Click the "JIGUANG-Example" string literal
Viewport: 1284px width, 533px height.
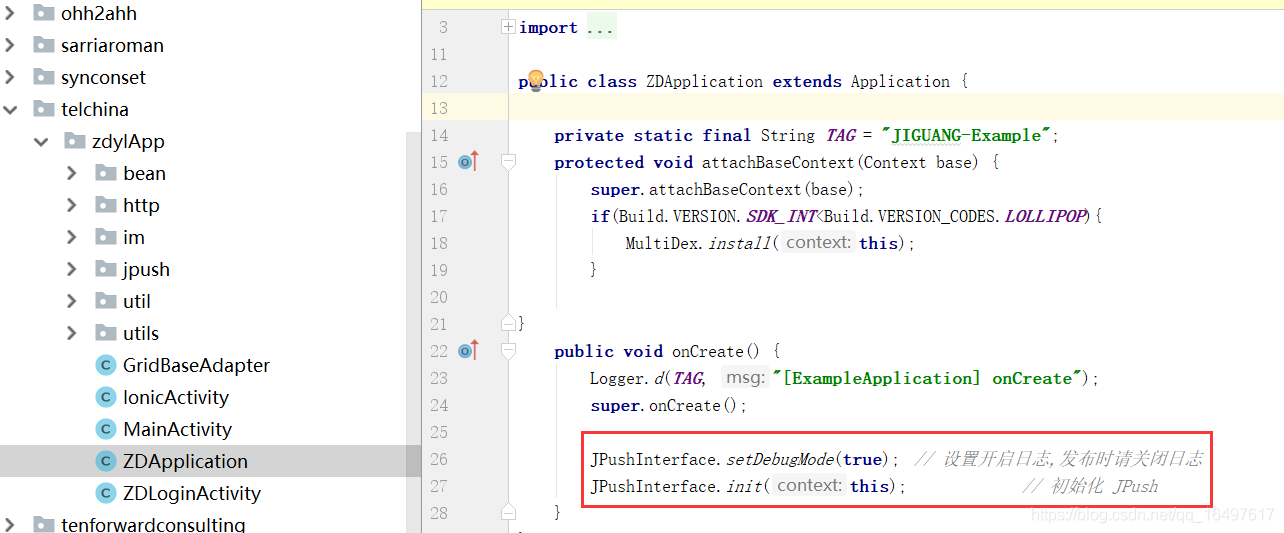[968, 135]
